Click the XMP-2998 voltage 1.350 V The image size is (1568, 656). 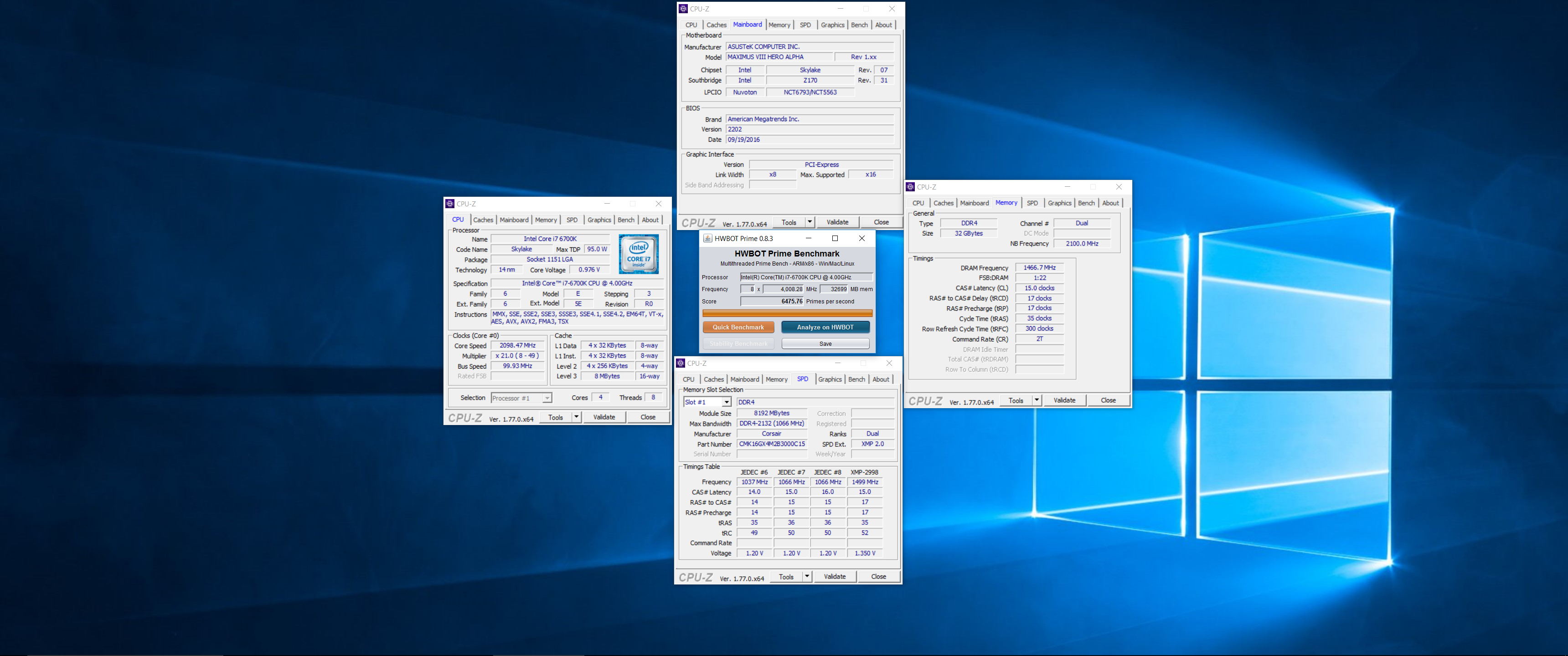tap(864, 553)
